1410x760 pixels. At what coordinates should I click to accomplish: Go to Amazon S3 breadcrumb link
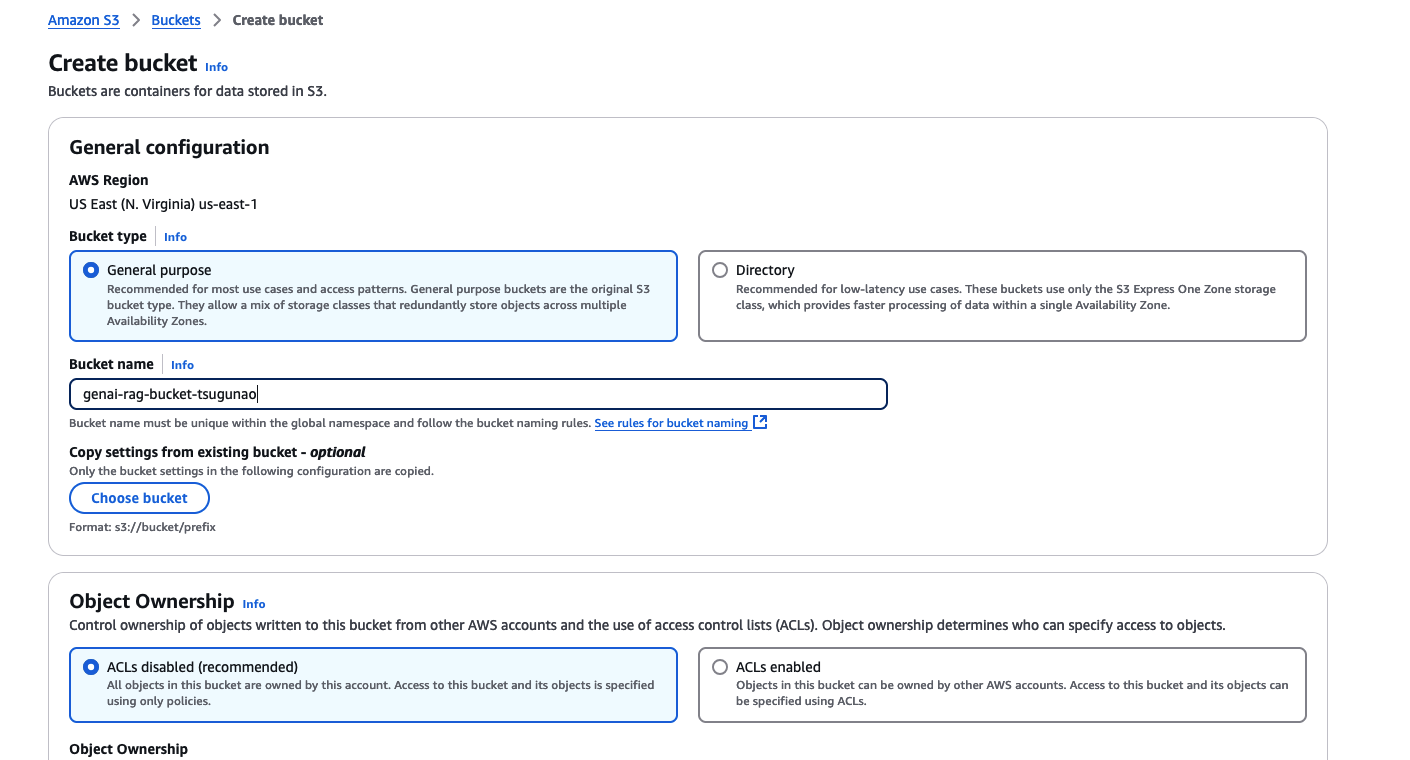tap(84, 20)
